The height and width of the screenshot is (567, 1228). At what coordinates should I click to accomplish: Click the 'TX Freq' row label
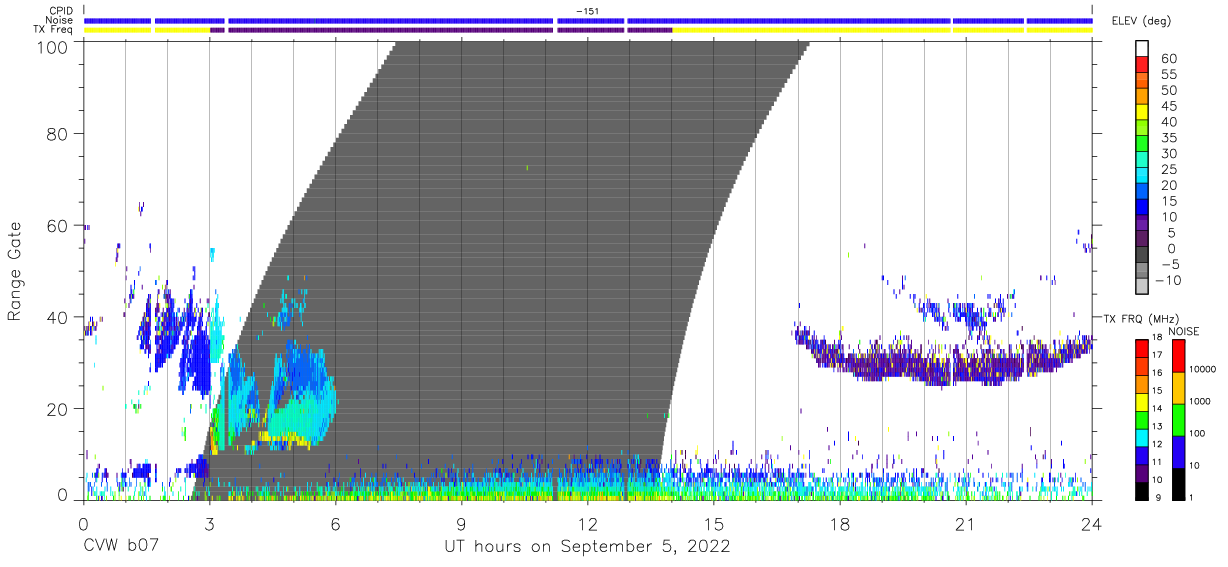click(x=55, y=30)
